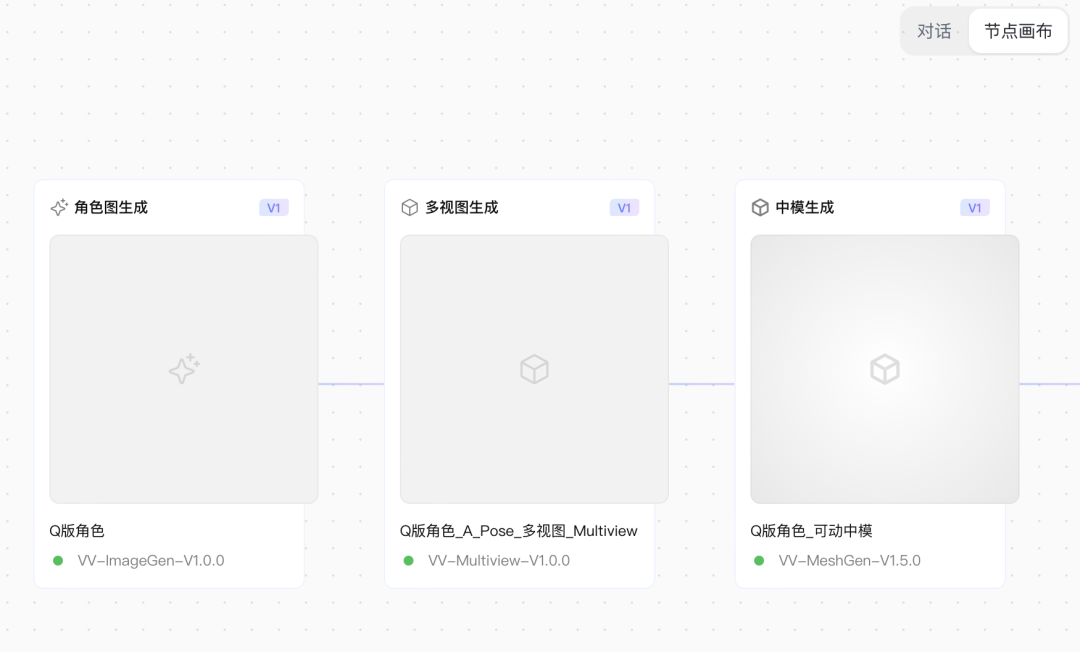Click the cube icon beside 中模生成
This screenshot has width=1080, height=652.
(760, 207)
